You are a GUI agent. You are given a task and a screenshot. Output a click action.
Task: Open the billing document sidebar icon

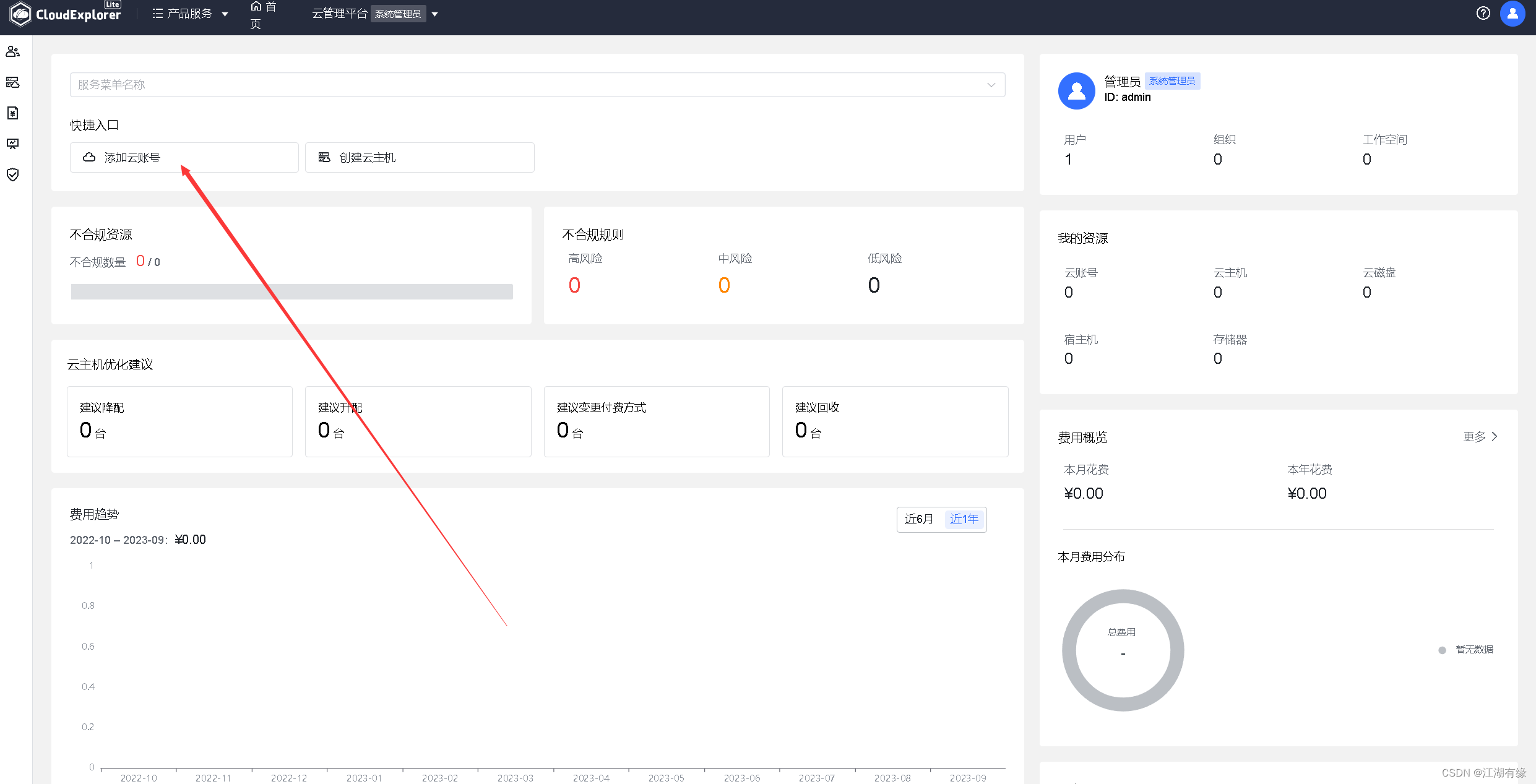[12, 113]
